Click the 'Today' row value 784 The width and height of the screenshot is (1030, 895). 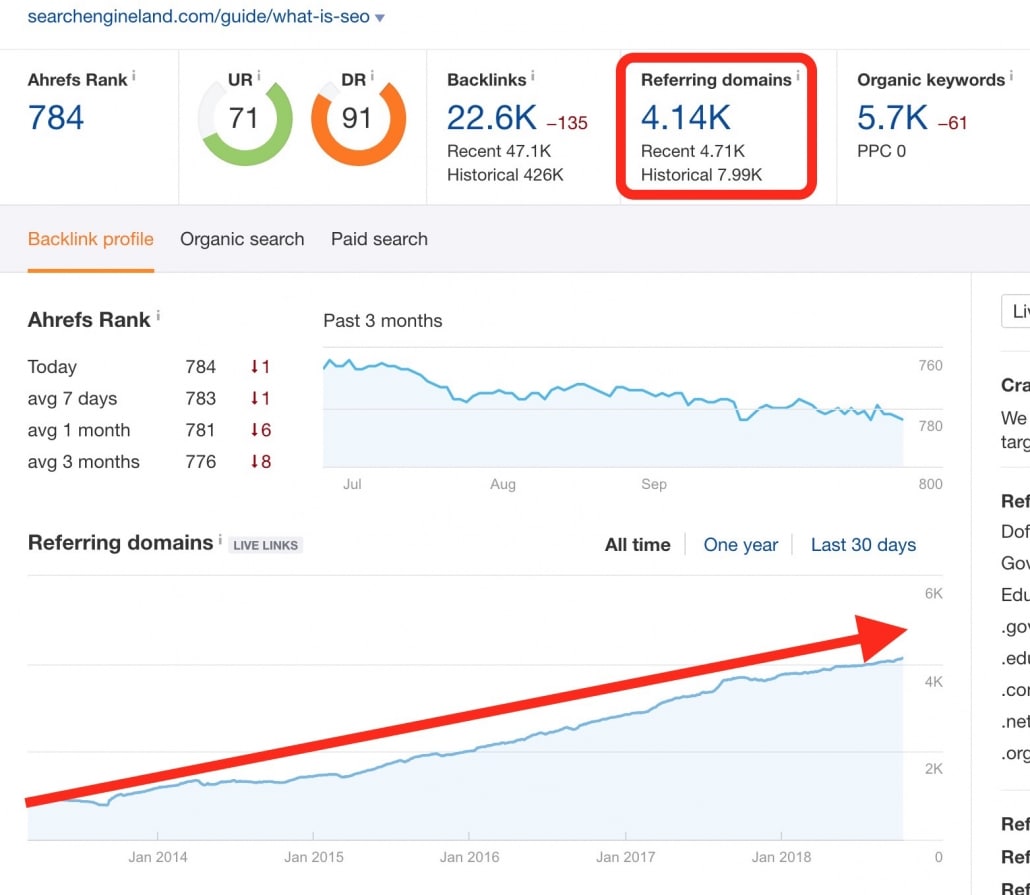[x=200, y=367]
